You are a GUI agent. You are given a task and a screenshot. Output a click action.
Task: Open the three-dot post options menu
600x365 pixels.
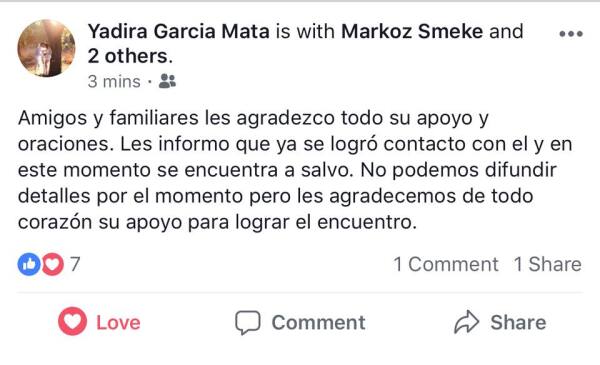pyautogui.click(x=571, y=34)
